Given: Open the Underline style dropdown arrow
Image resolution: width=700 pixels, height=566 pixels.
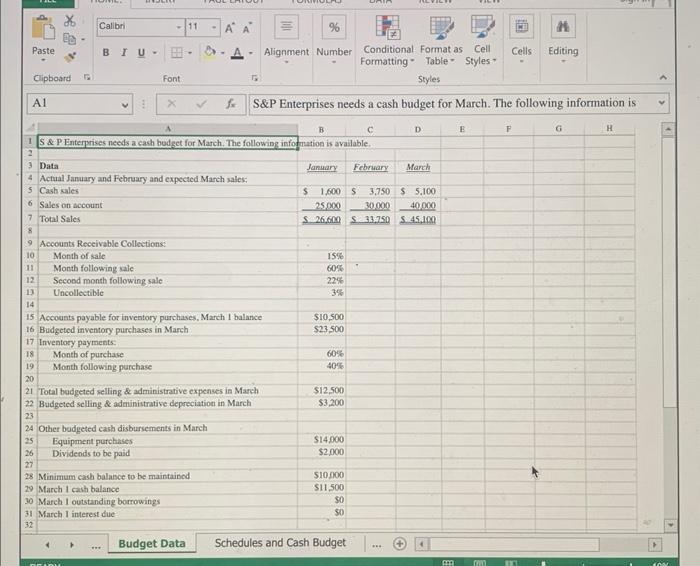Looking at the screenshot, I should tap(155, 53).
